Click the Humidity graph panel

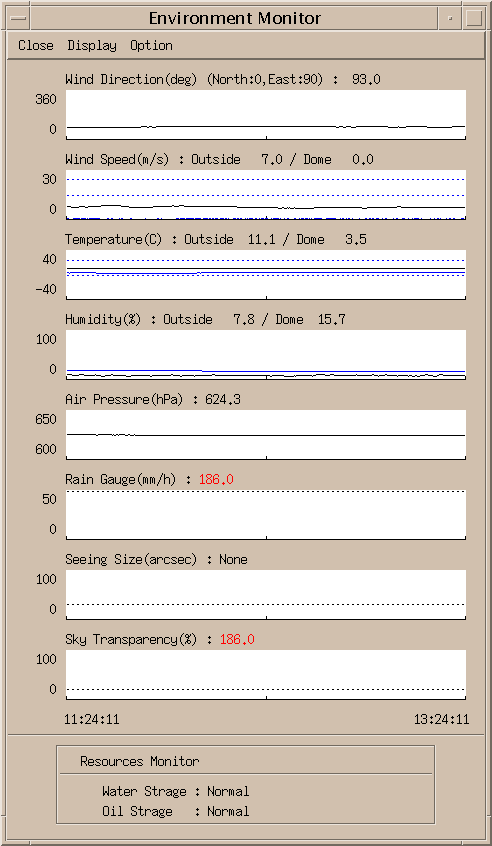pyautogui.click(x=266, y=354)
